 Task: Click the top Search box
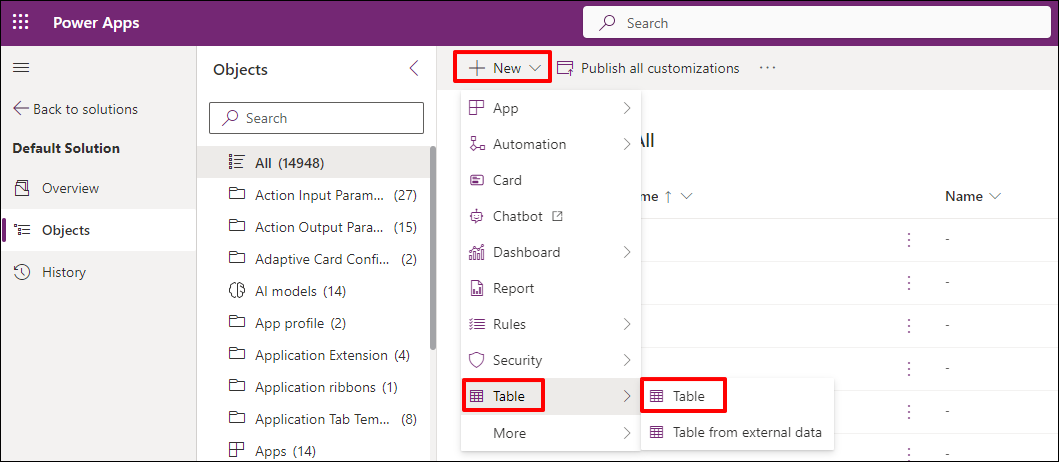click(x=819, y=23)
